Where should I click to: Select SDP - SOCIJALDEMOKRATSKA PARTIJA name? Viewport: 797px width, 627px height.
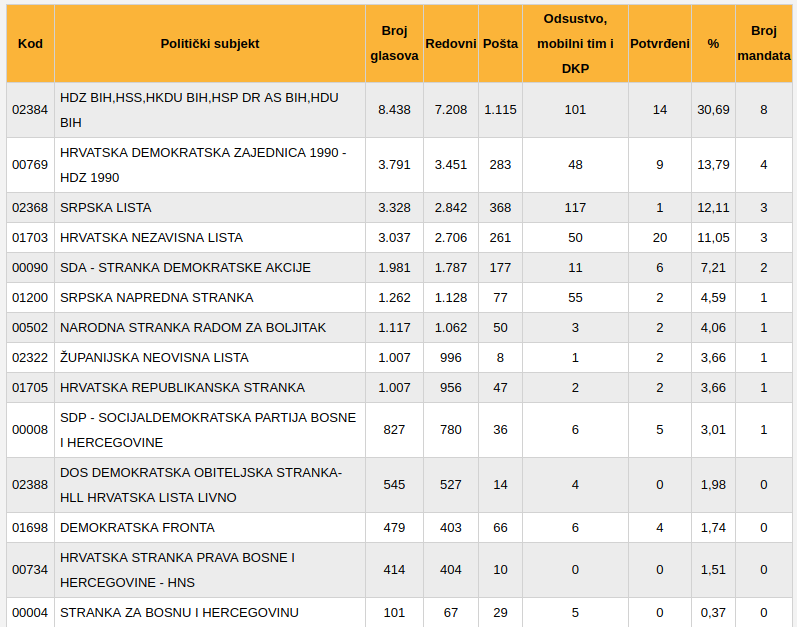tap(209, 430)
